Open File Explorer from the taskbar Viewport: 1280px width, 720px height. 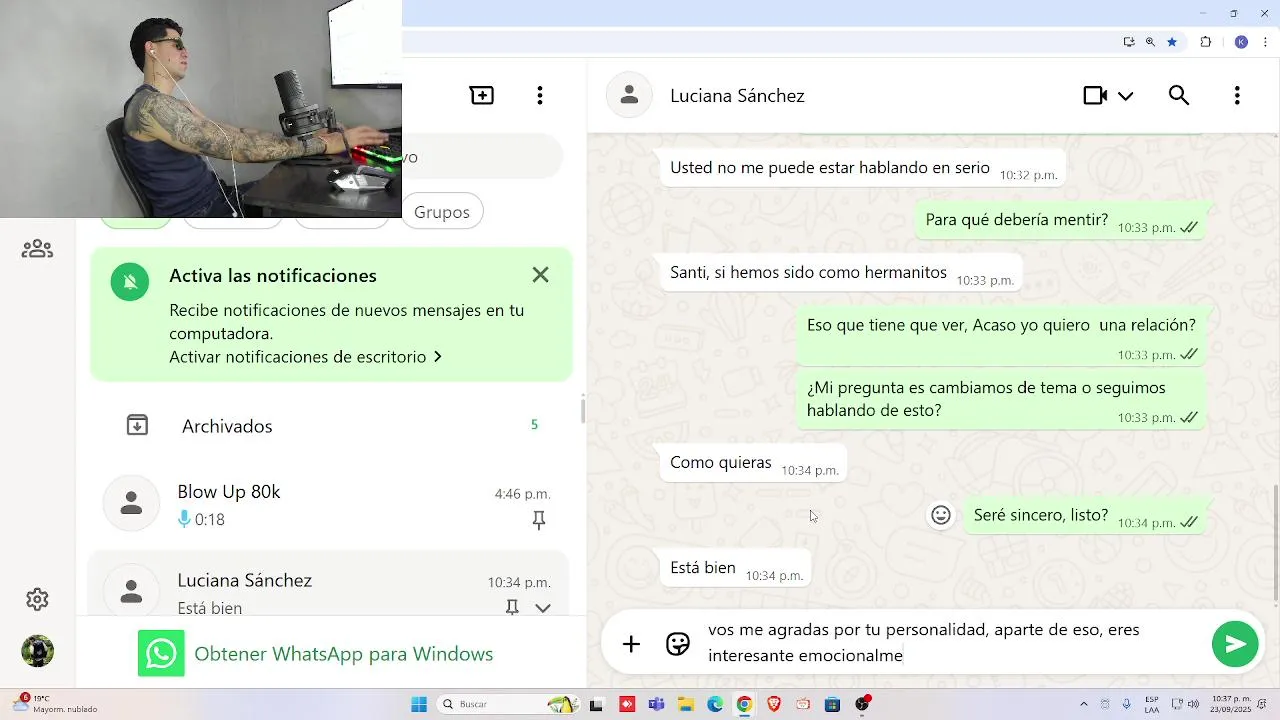coord(686,704)
